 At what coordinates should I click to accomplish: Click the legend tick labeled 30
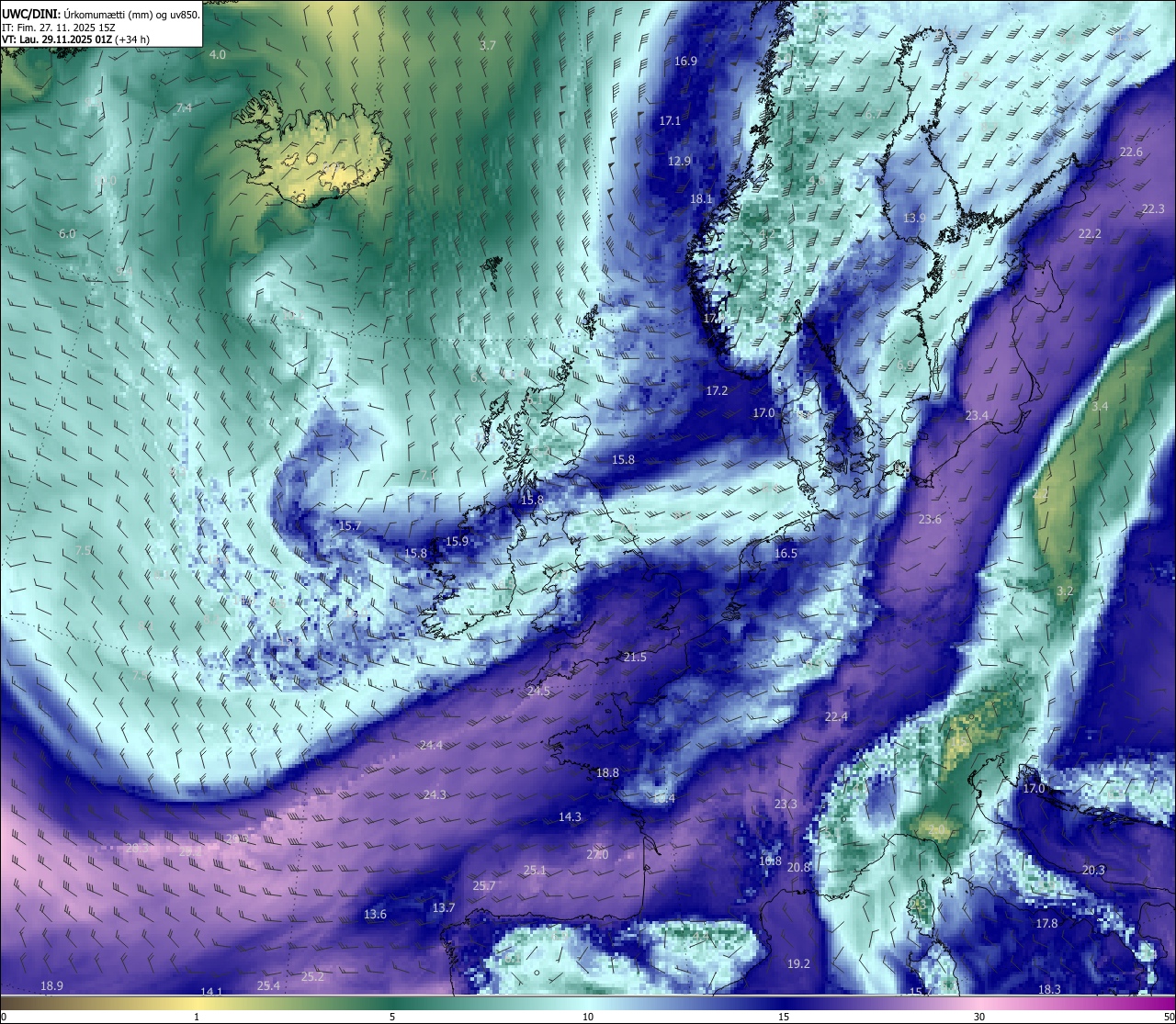pyautogui.click(x=979, y=1017)
